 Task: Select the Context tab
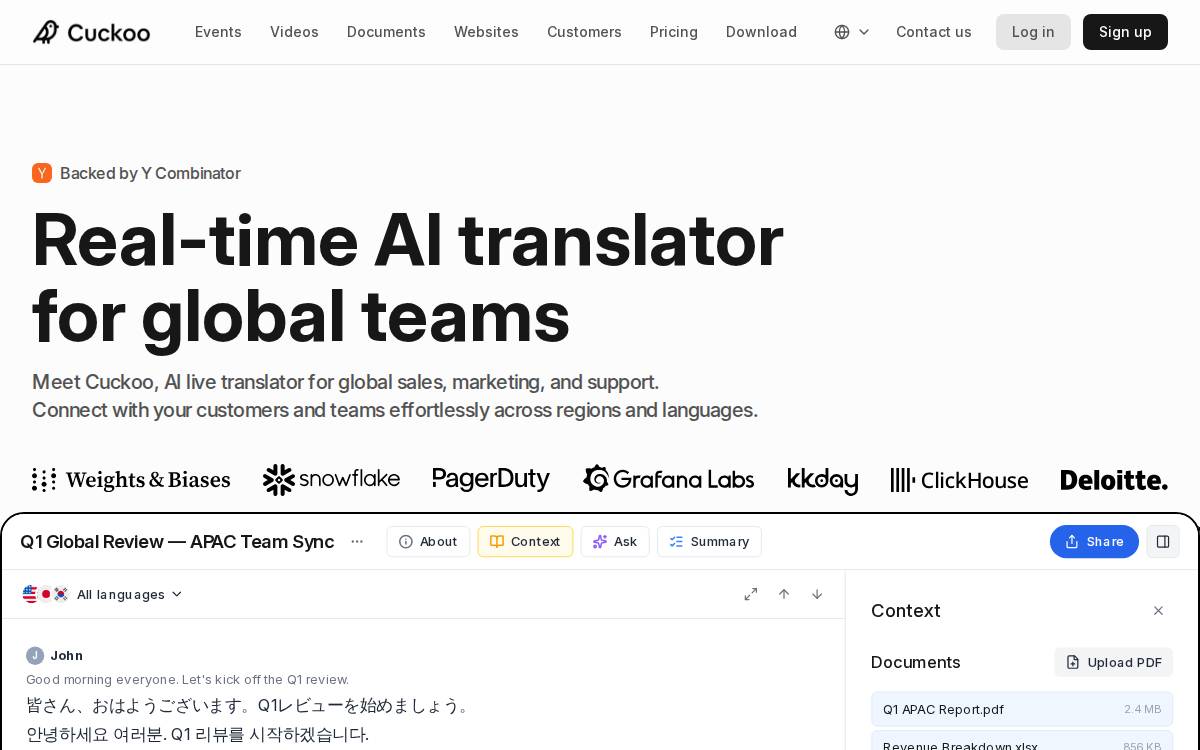pos(525,541)
